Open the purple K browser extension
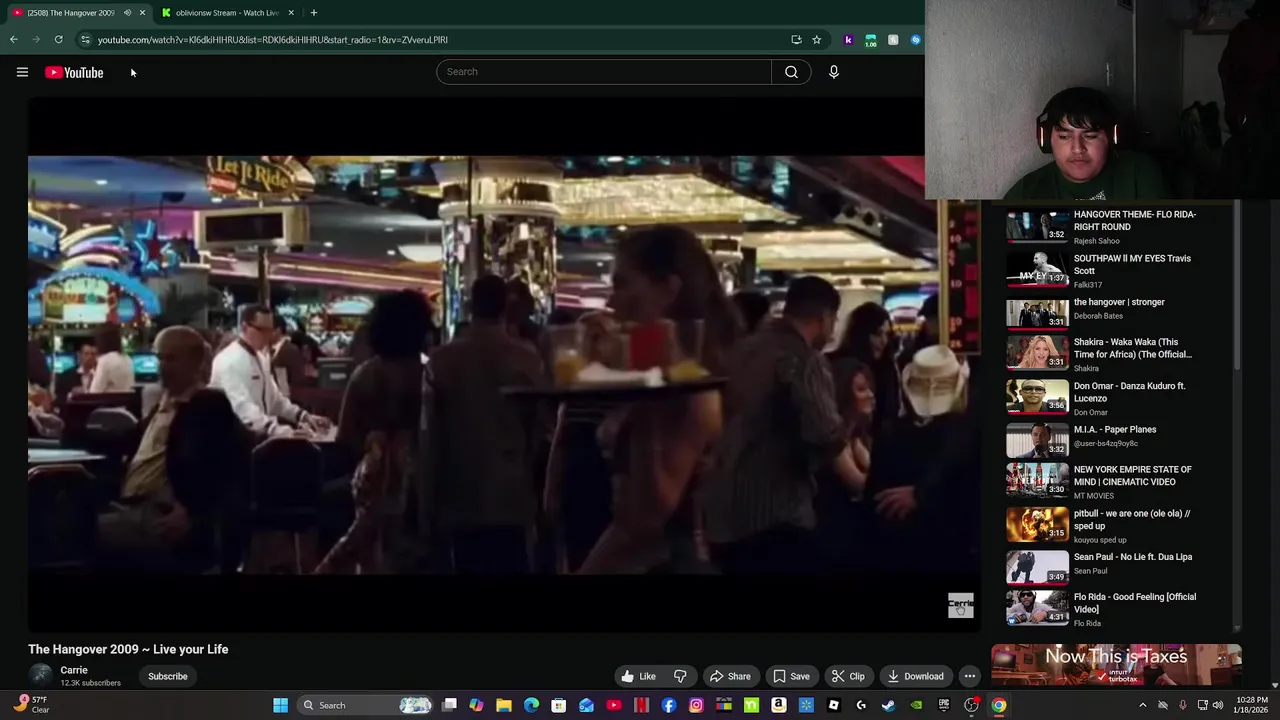1280x720 pixels. tap(848, 40)
